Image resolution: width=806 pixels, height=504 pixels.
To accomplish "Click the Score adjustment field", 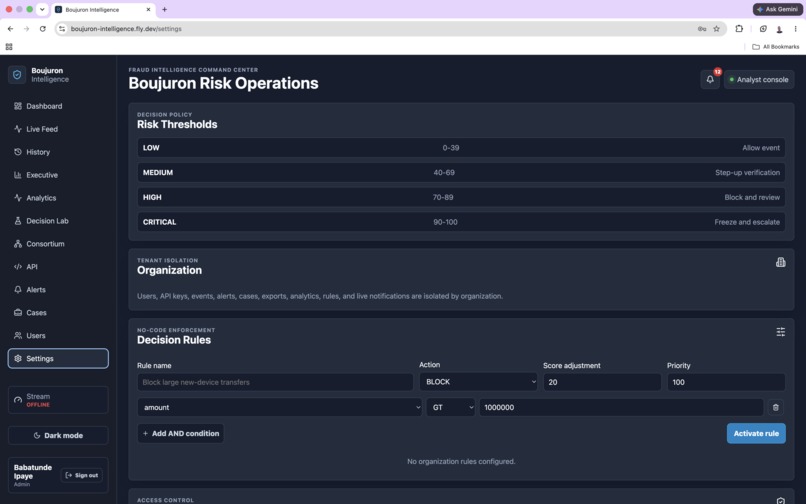I will (x=601, y=382).
